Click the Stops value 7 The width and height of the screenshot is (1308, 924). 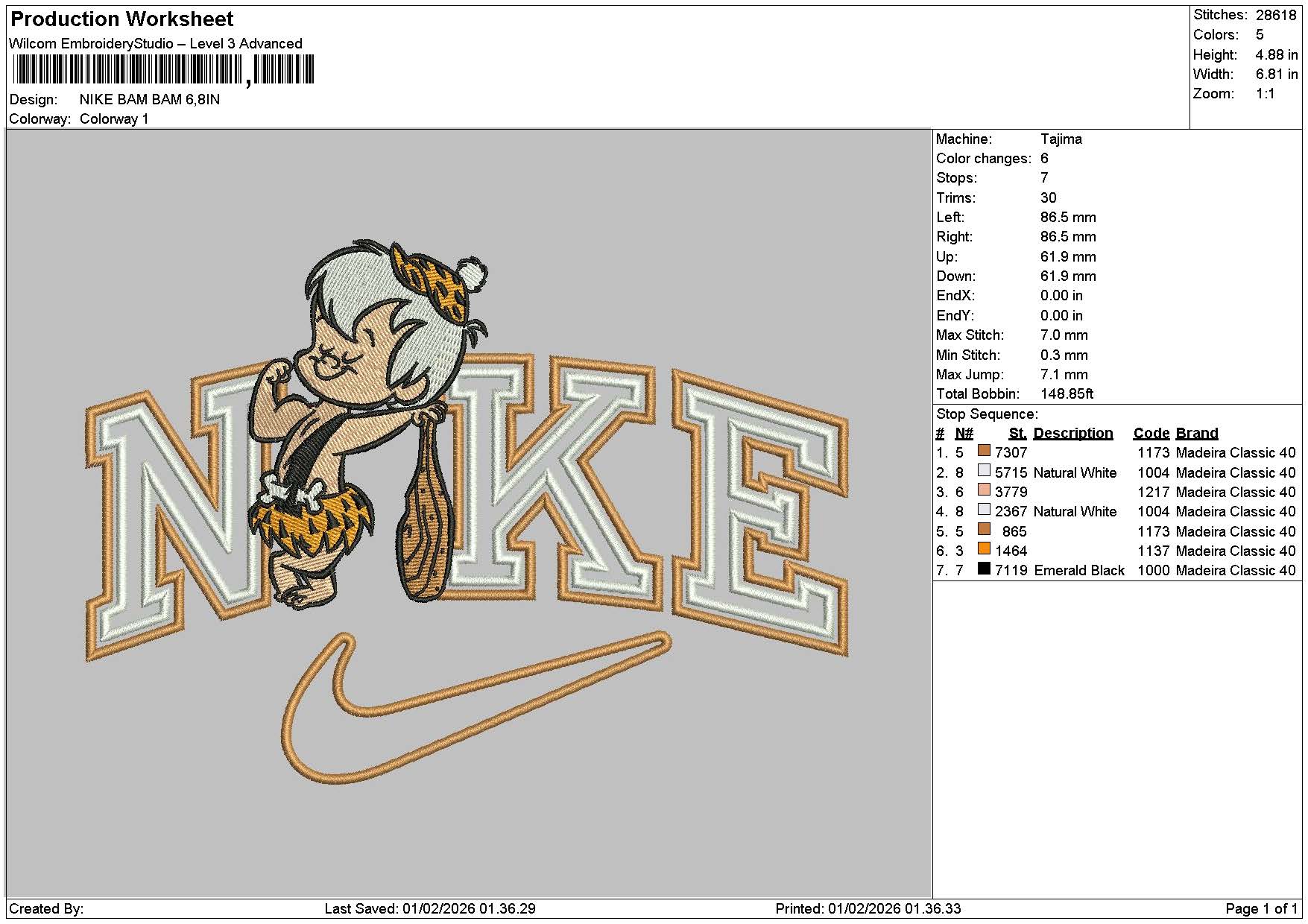coord(1044,177)
